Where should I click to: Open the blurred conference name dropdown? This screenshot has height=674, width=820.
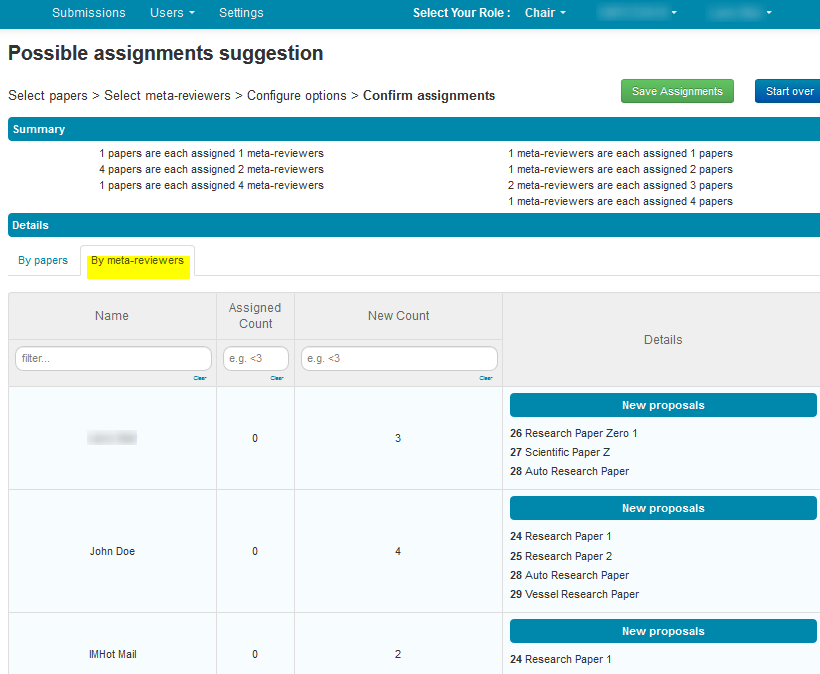pyautogui.click(x=638, y=13)
